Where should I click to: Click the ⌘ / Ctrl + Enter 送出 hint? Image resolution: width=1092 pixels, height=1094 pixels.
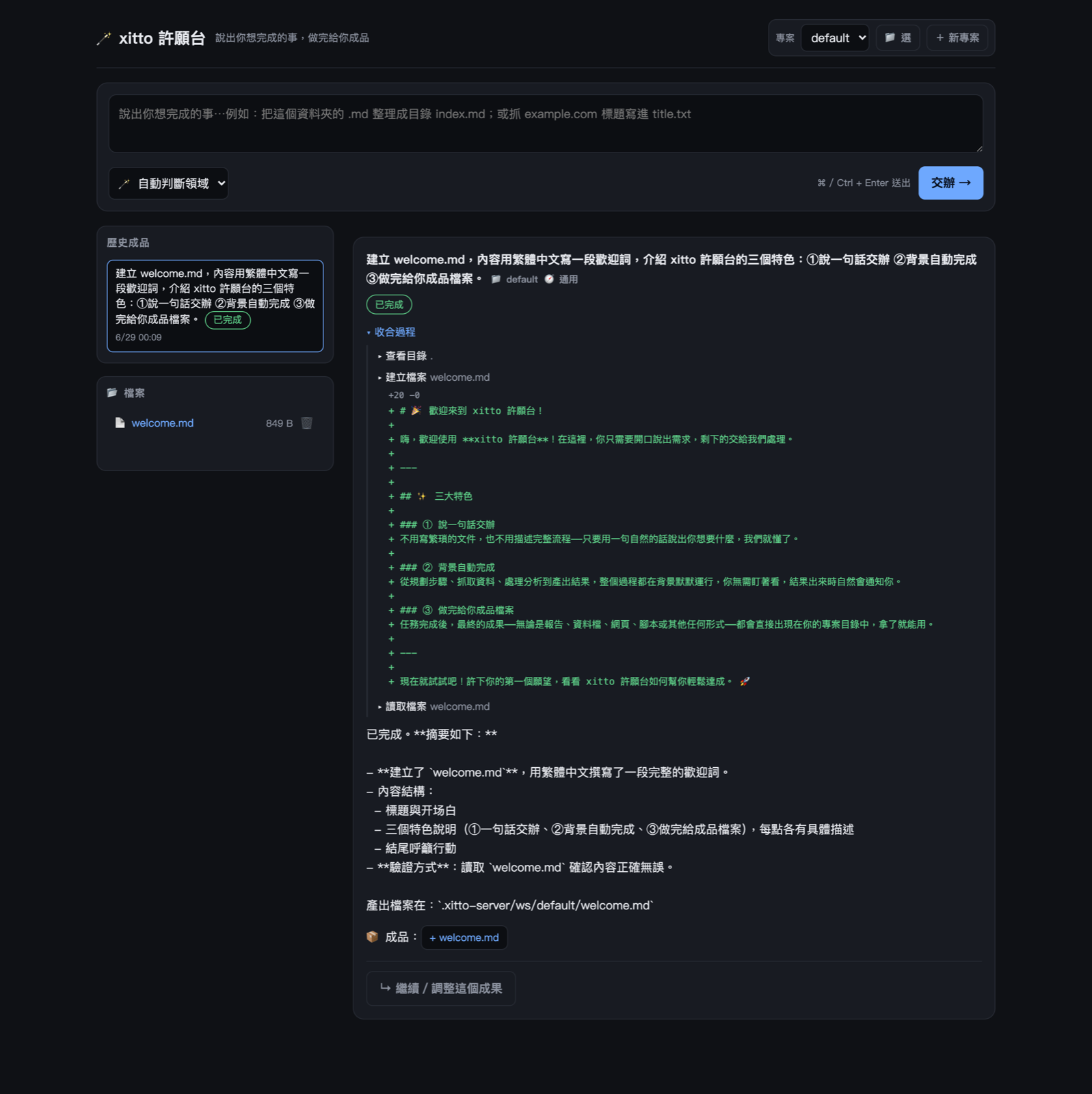(864, 183)
